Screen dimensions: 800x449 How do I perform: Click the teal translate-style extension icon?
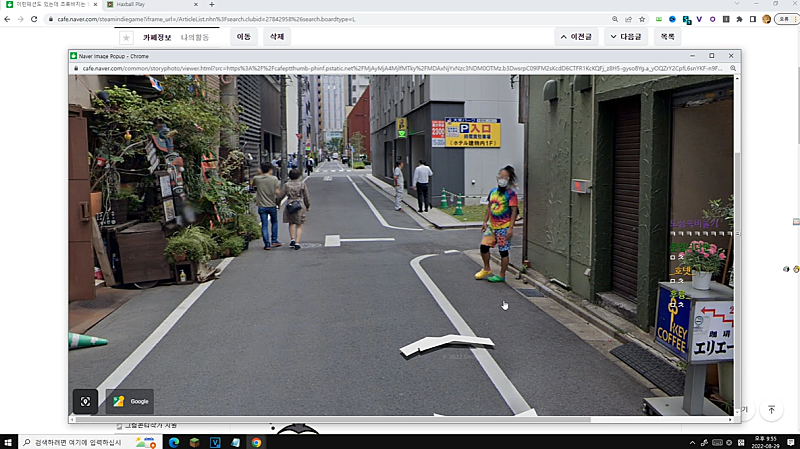point(687,20)
